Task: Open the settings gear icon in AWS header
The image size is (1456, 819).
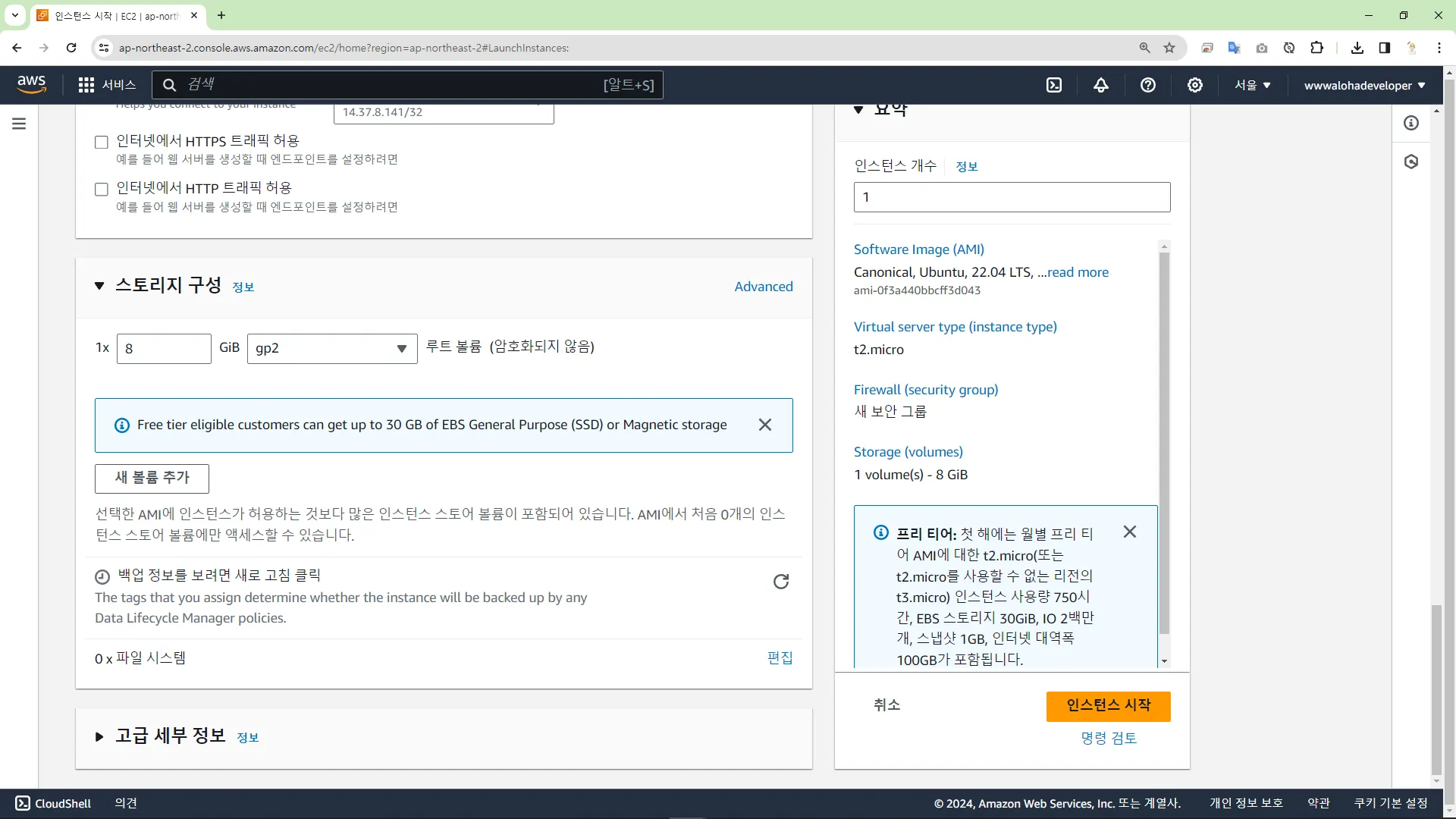Action: coord(1195,85)
